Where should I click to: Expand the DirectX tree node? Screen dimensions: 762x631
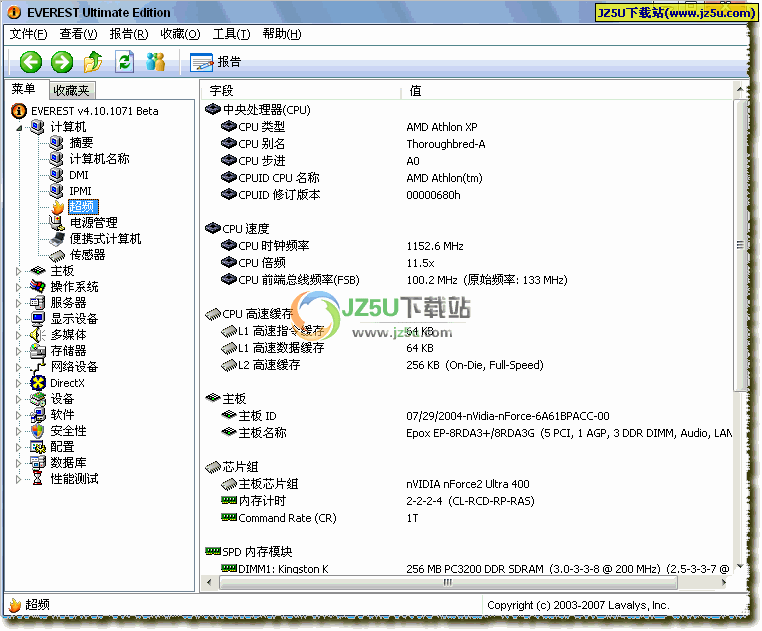(x=18, y=384)
